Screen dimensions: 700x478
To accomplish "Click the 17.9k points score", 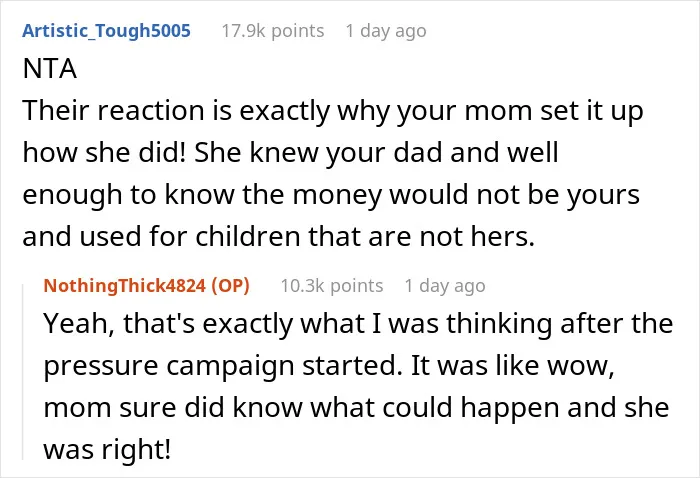I will 273,31.
